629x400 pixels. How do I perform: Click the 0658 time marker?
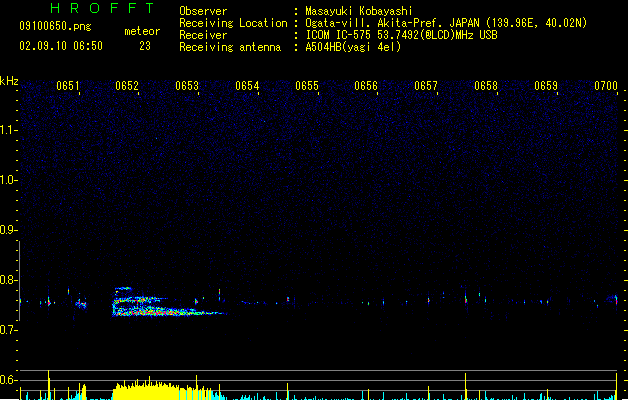tap(486, 86)
